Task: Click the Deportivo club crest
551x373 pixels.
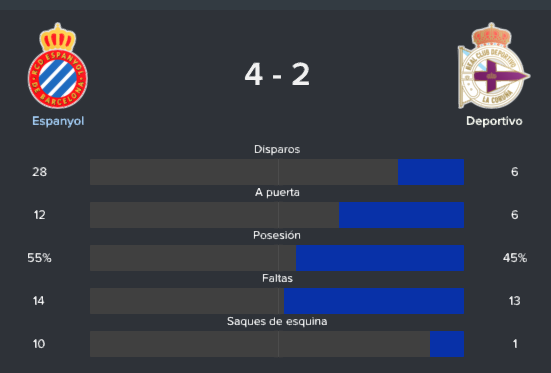Action: (494, 66)
